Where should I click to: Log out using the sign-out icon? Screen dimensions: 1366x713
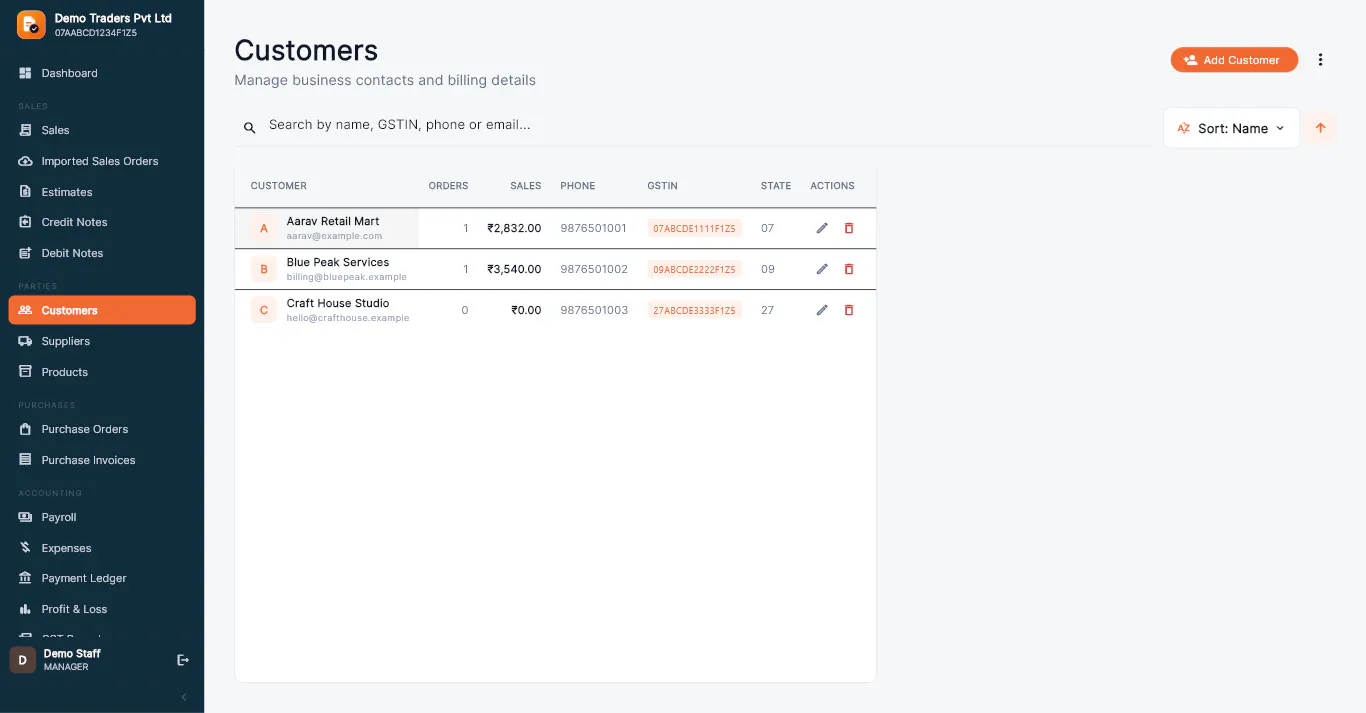pos(183,660)
